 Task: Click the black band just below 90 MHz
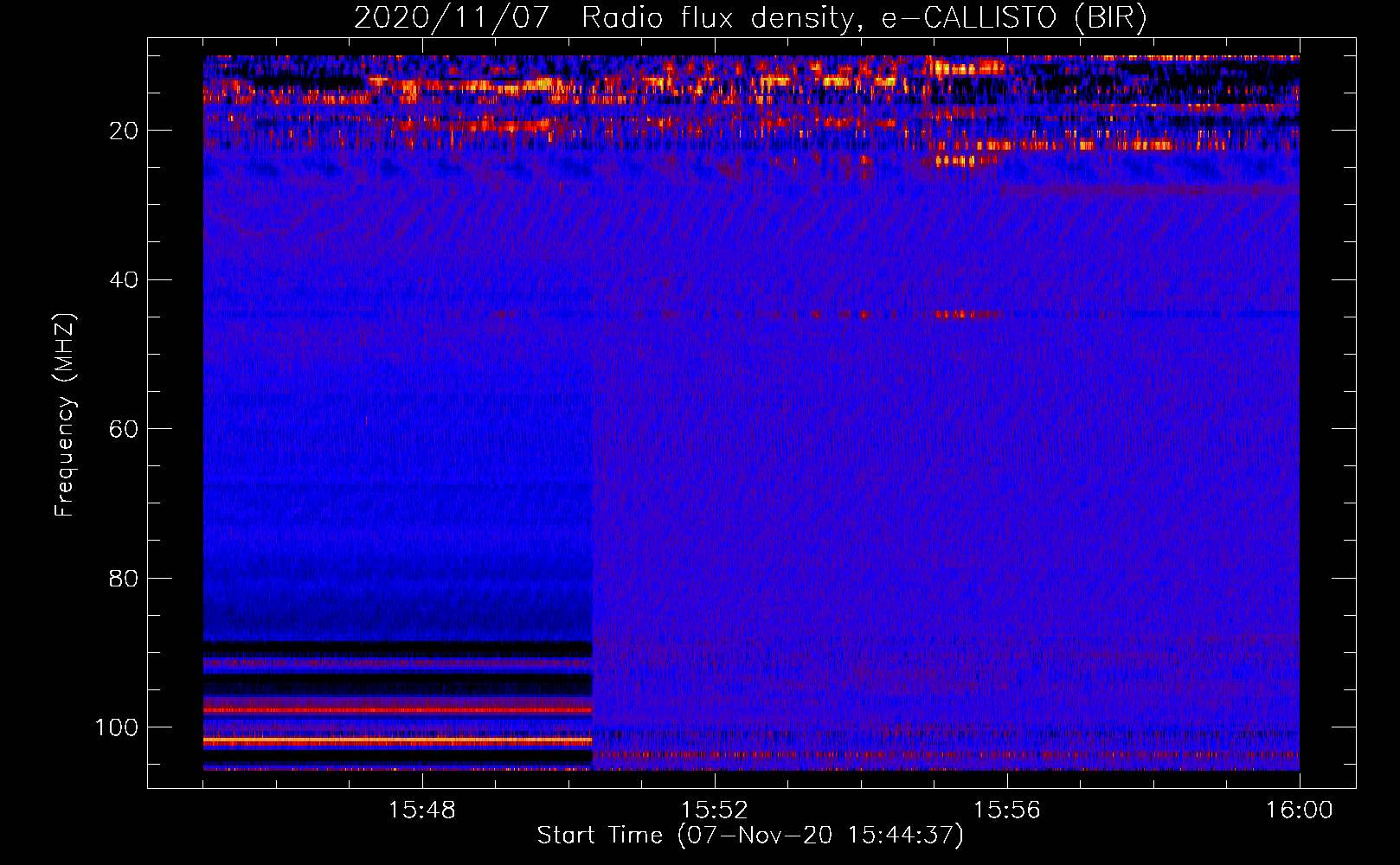click(x=398, y=649)
